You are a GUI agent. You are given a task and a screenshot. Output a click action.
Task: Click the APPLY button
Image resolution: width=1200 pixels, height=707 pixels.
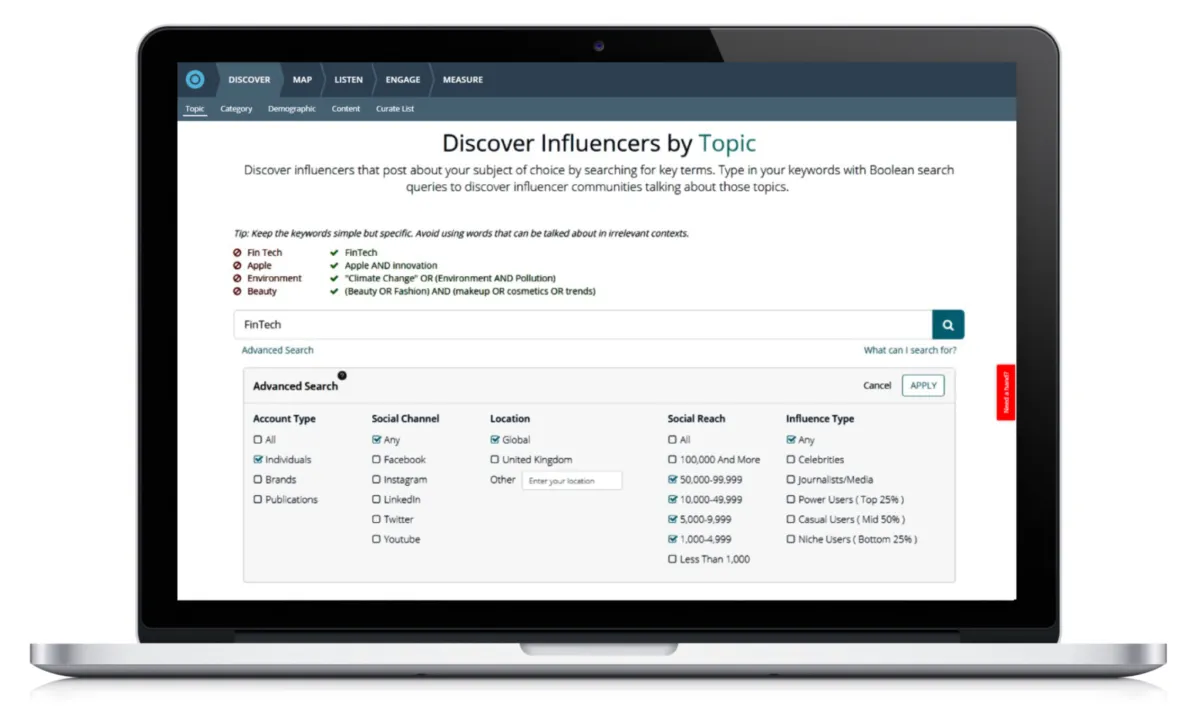(923, 386)
